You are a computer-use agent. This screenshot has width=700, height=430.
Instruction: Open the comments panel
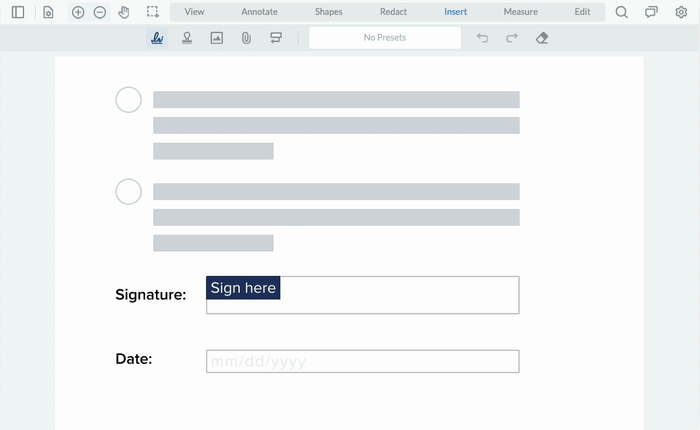point(651,12)
